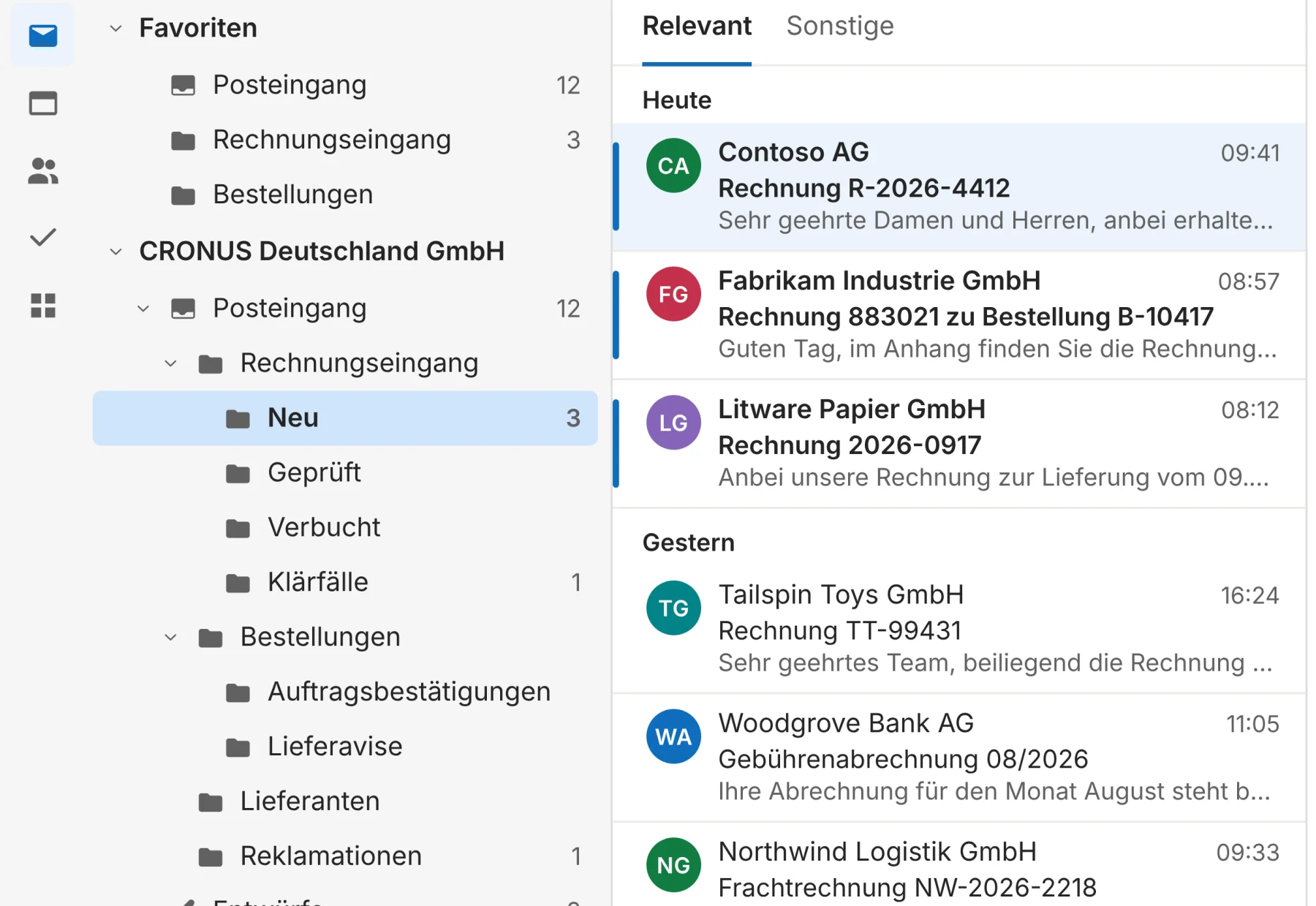Open the People contacts icon
Screen dimensions: 1316x906
43,170
